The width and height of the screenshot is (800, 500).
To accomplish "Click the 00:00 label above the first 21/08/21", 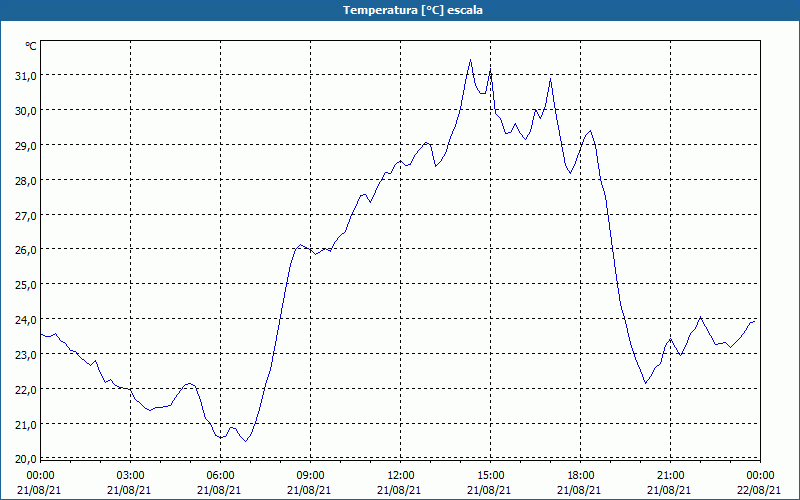I will [40, 476].
